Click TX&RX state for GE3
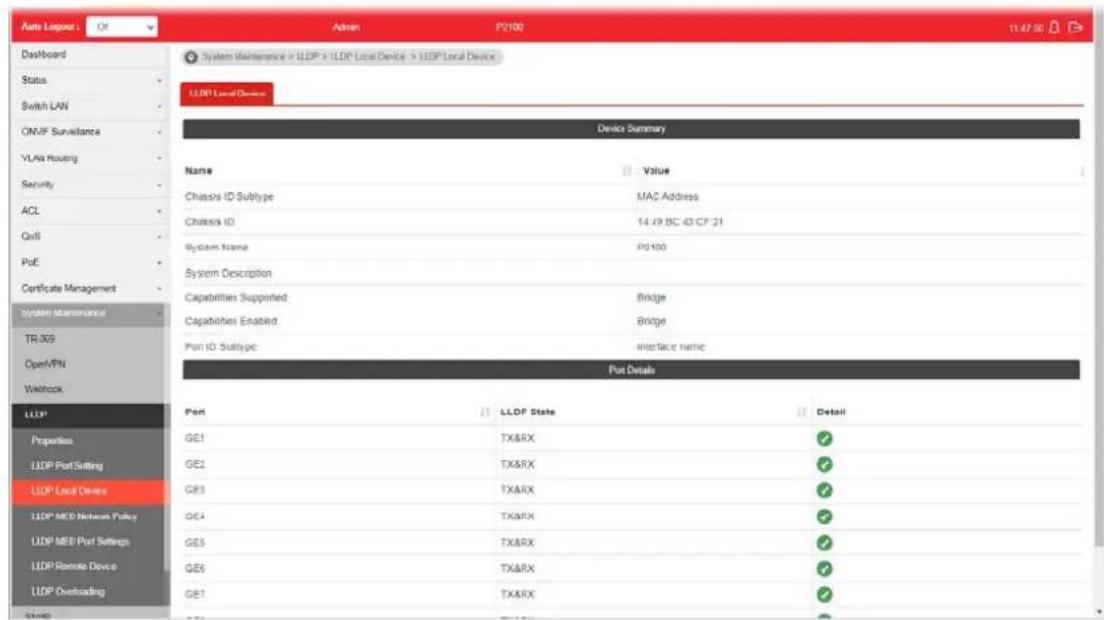 point(518,490)
